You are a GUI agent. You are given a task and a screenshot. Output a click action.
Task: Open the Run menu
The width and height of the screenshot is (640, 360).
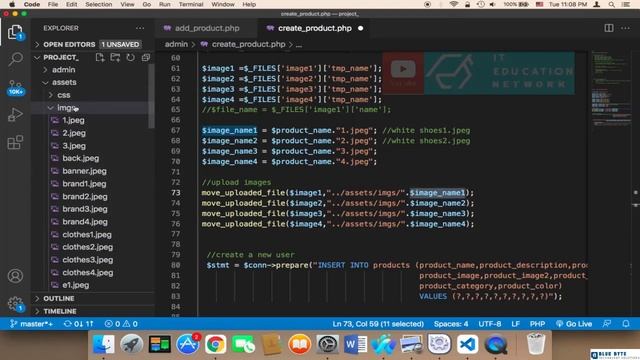tap(164, 4)
